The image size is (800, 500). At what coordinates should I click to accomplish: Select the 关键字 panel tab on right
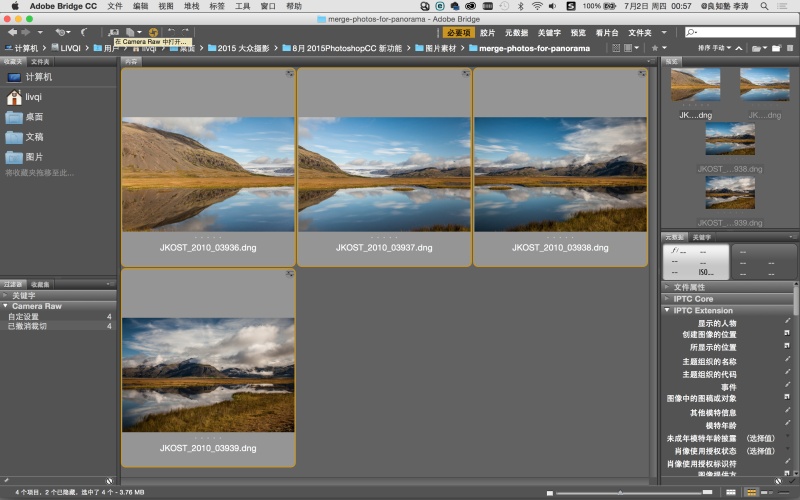[702, 237]
